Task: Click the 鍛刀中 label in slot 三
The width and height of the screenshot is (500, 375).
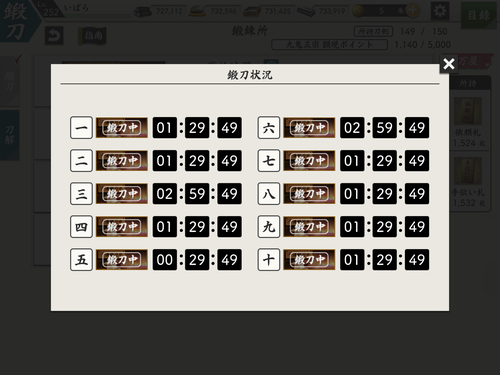Action: click(x=122, y=194)
